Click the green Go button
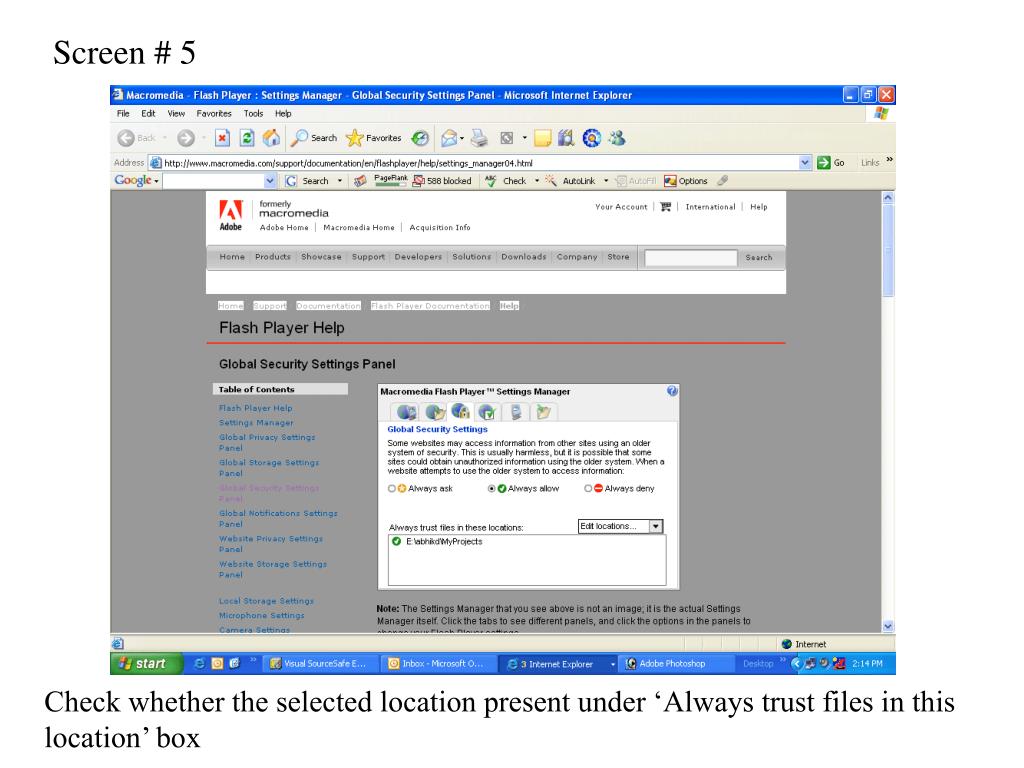The height and width of the screenshot is (768, 1024). click(831, 163)
